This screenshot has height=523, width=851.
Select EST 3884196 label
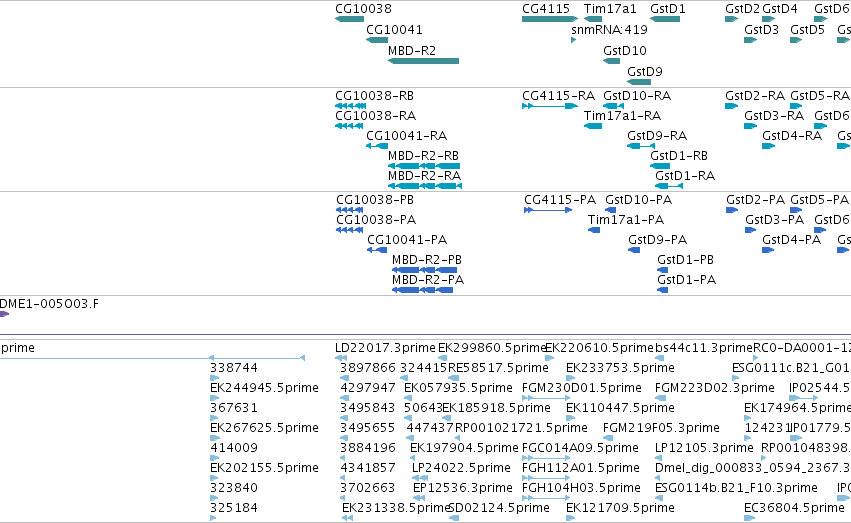click(368, 448)
